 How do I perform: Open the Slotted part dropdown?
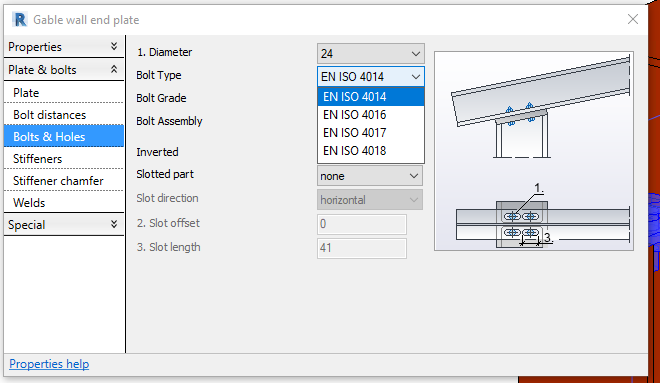pos(370,176)
